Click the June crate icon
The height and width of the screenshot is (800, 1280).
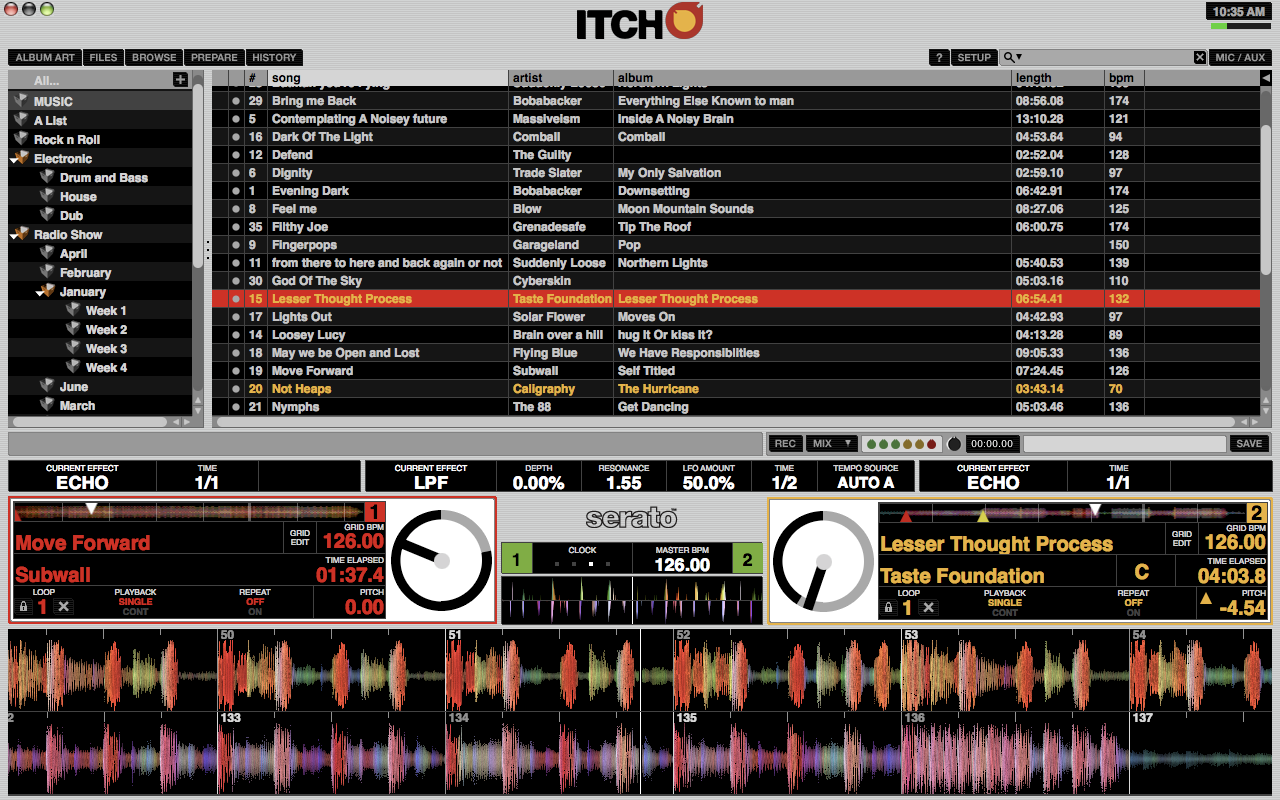[x=47, y=386]
